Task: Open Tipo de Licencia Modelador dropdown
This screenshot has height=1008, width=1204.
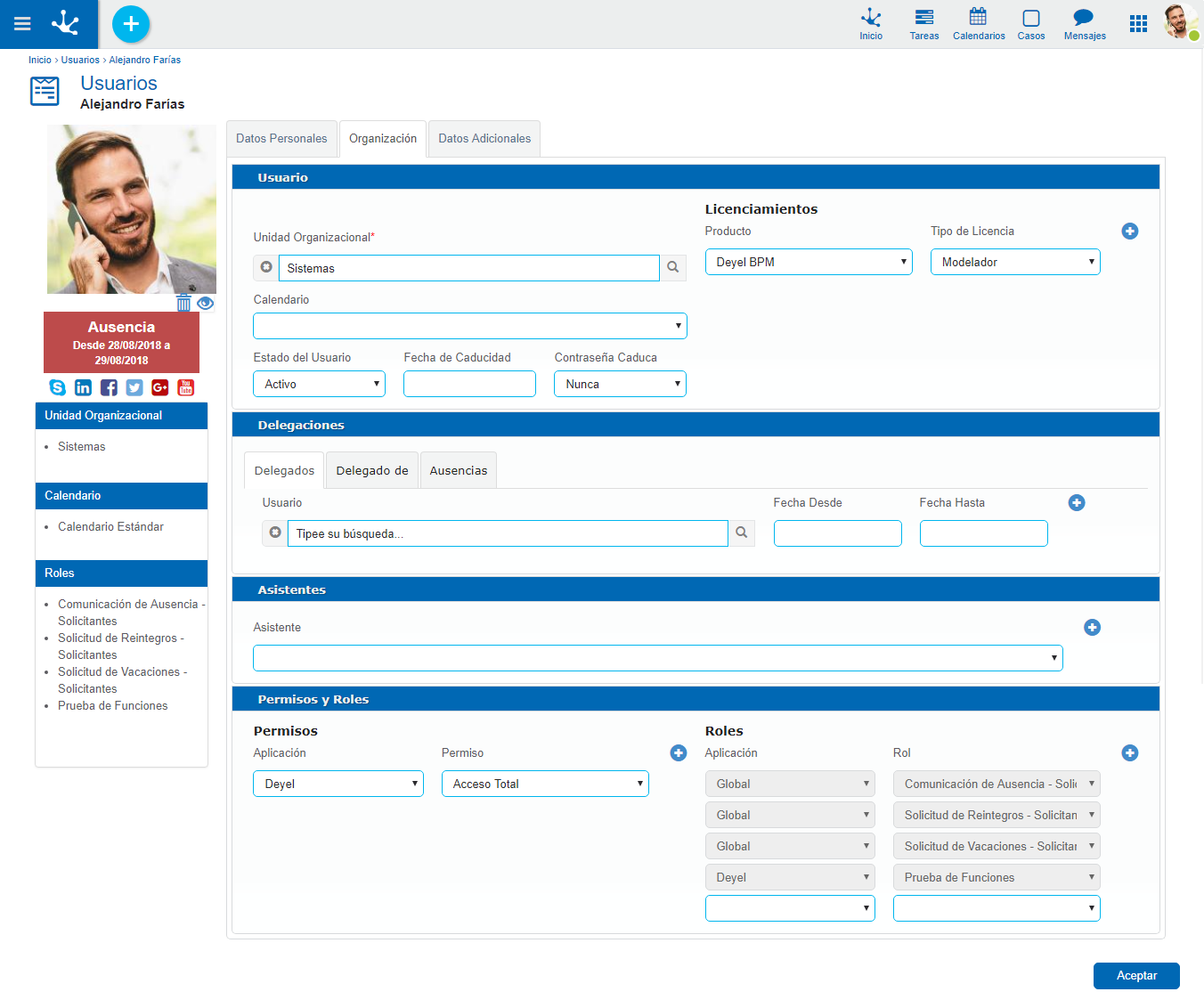Action: tap(1015, 262)
